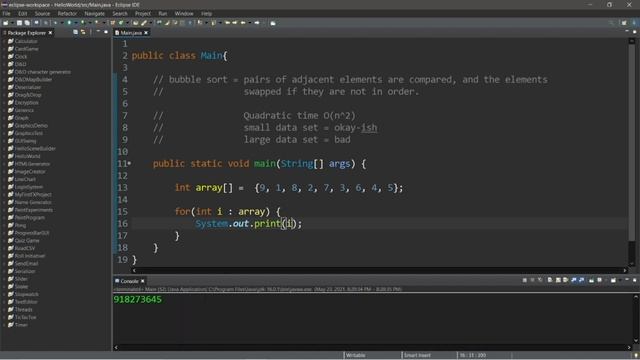Click Display Selected Console icon
The width and height of the screenshot is (640, 360).
pos(600,280)
